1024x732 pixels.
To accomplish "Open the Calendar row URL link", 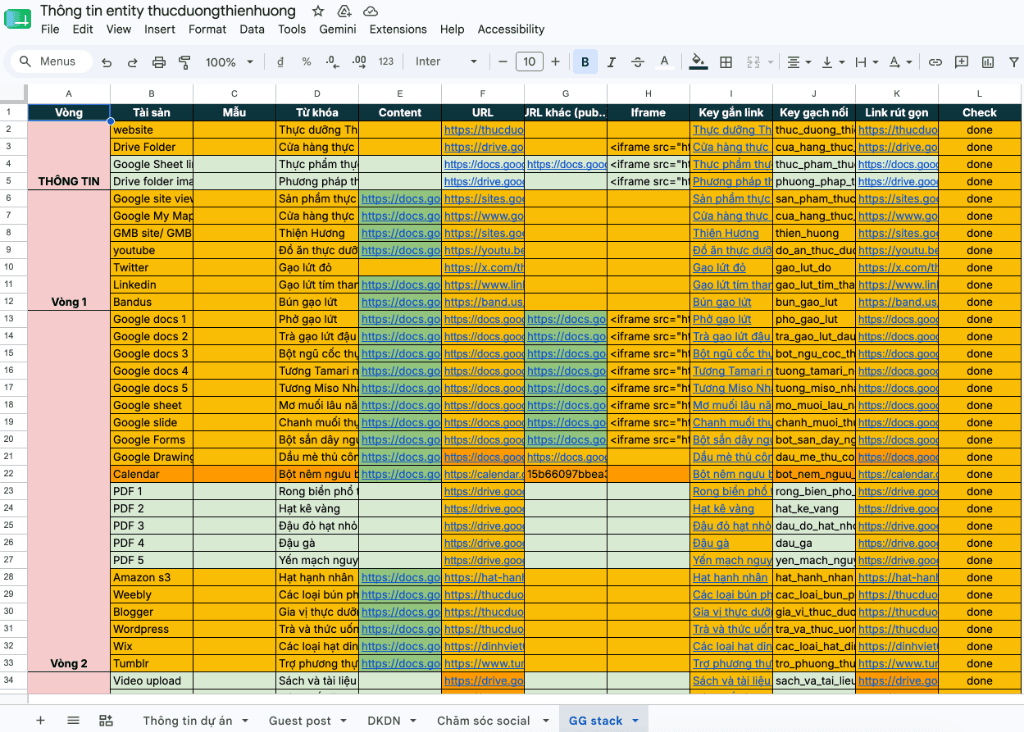I will pyautogui.click(x=483, y=474).
